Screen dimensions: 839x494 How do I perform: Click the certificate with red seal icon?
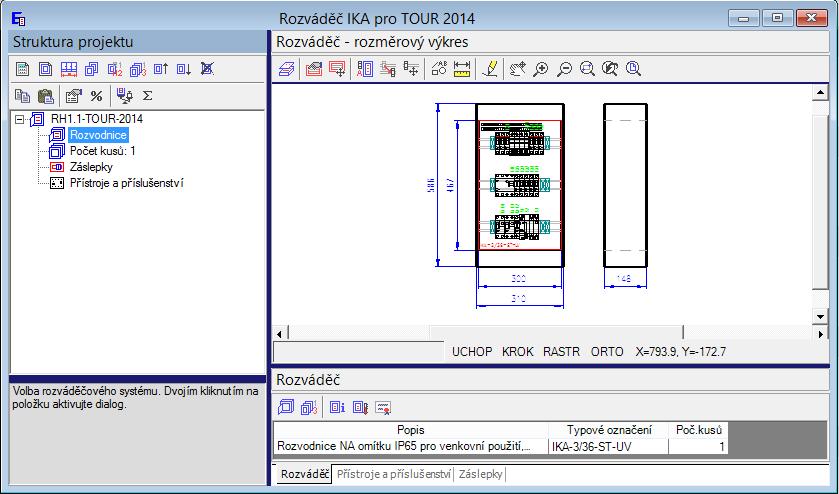coord(383,408)
